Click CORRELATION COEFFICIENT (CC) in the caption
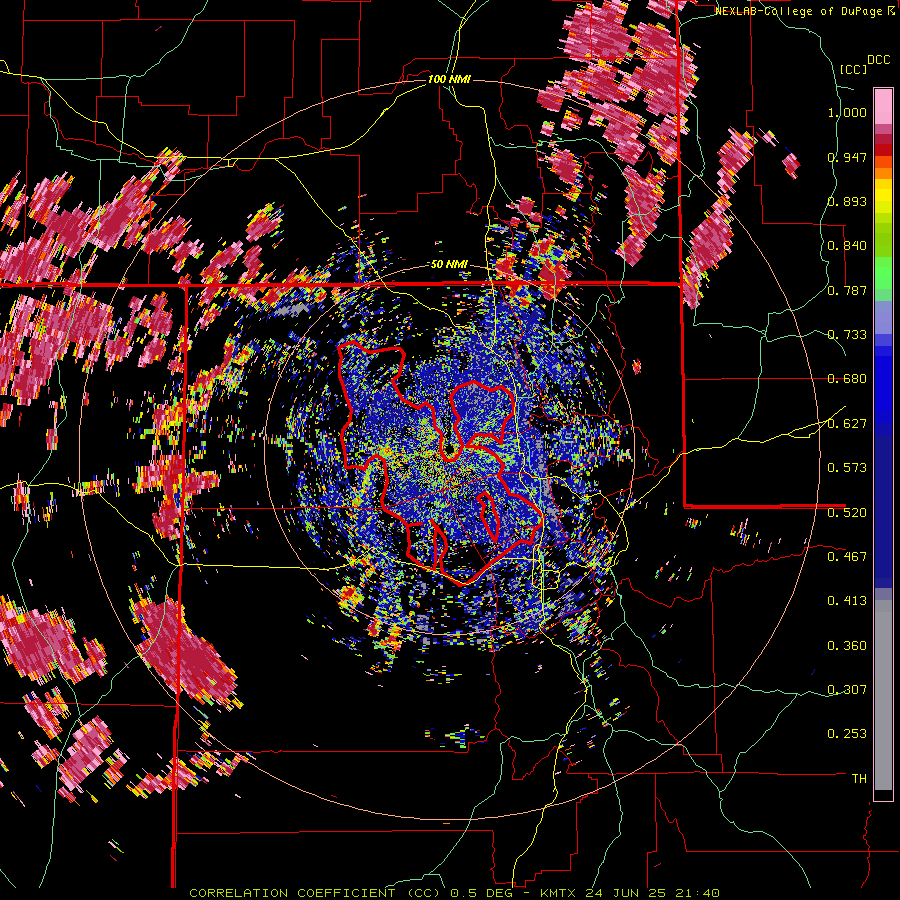This screenshot has width=900, height=900. click(315, 893)
